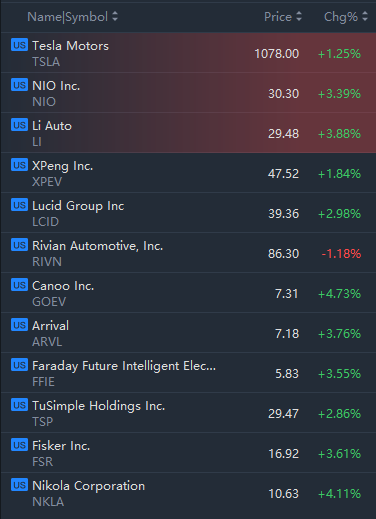376x519 pixels.
Task: Sort list by Name|Symbol column arrows
Action: [x=115, y=16]
